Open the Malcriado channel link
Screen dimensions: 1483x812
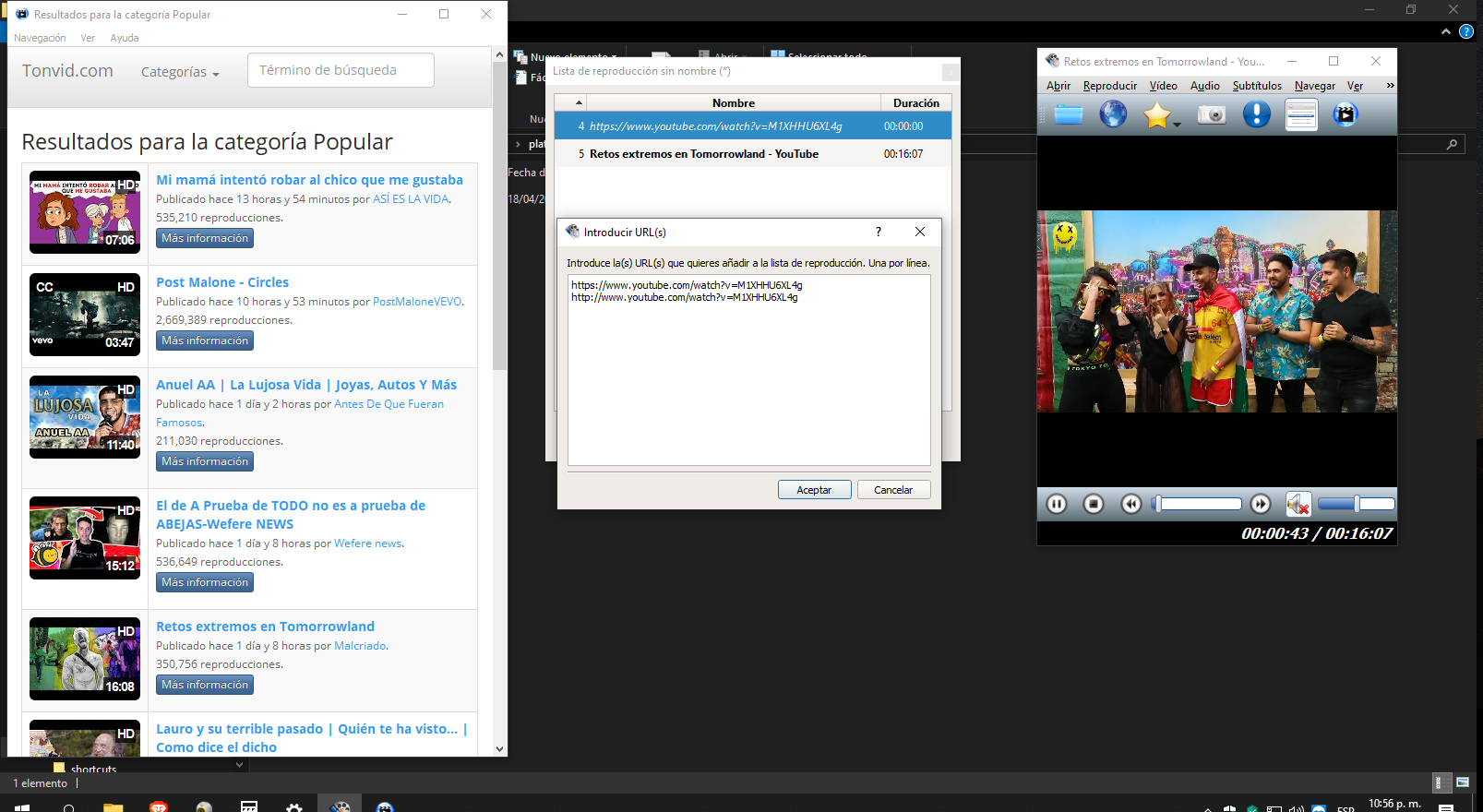click(360, 646)
